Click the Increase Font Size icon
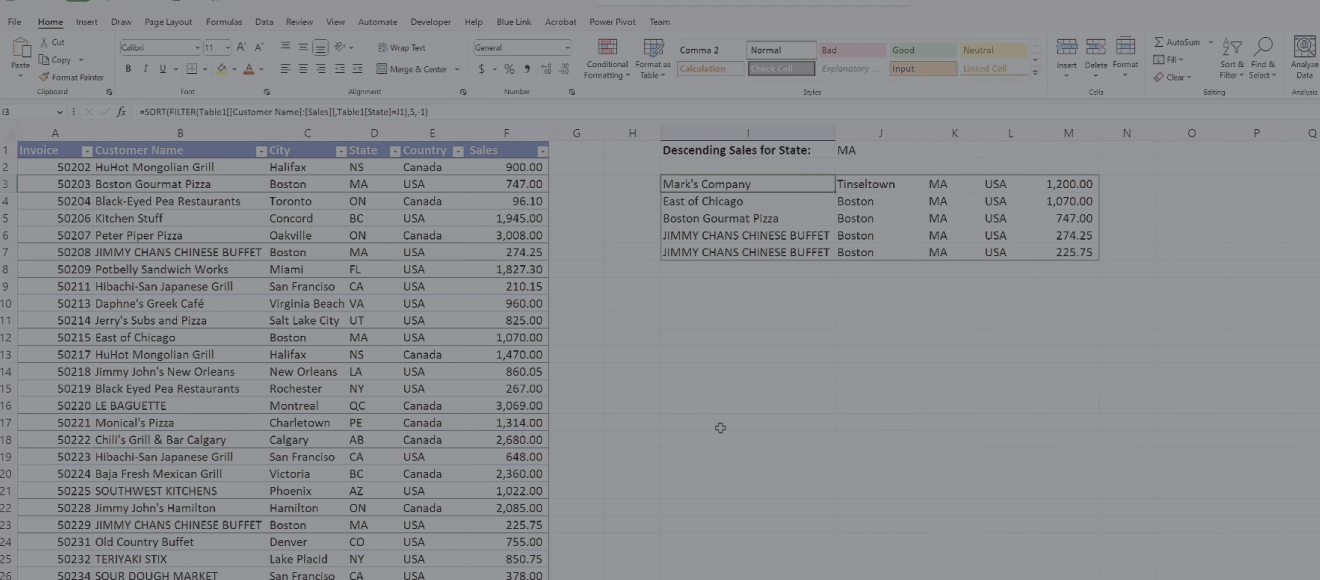This screenshot has height=580, width=1320. click(x=241, y=47)
